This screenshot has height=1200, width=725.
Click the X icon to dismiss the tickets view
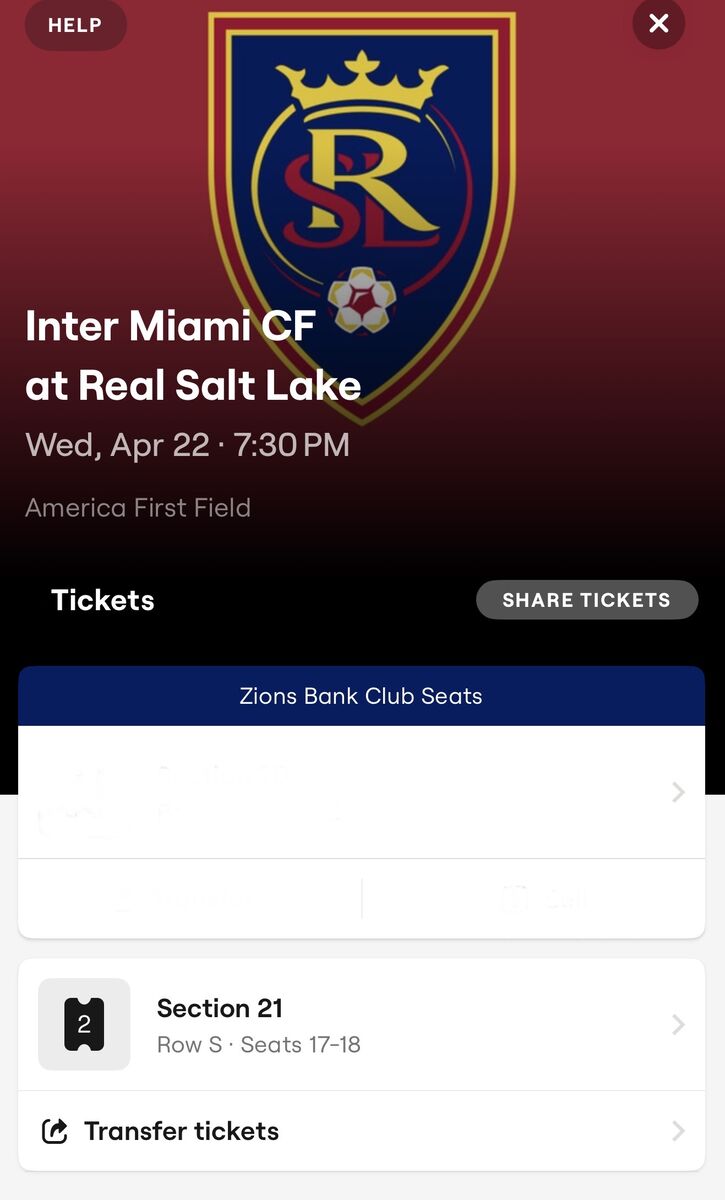tap(658, 24)
